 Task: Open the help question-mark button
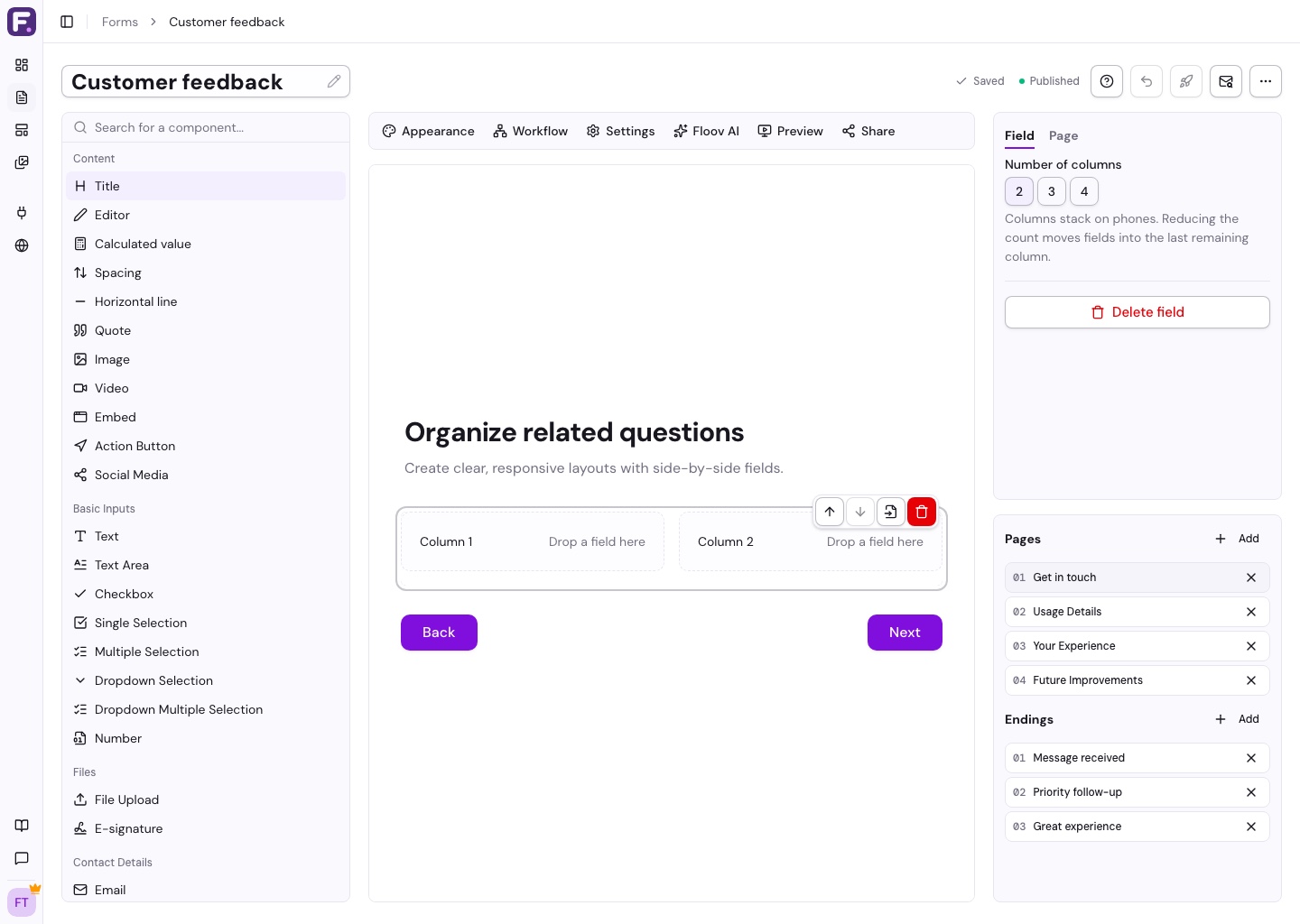tap(1107, 81)
